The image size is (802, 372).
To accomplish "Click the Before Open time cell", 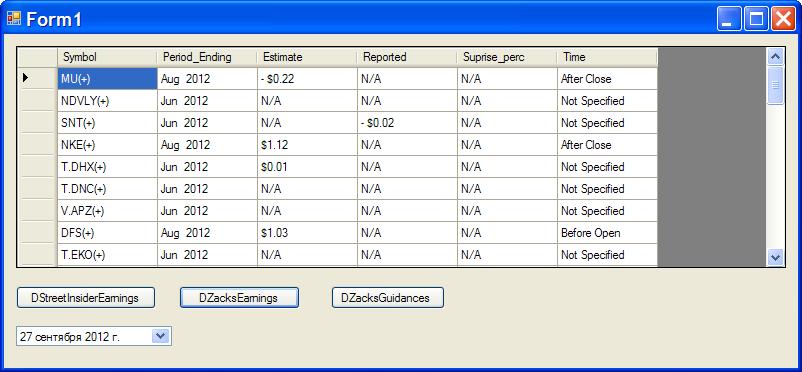I will [x=607, y=233].
